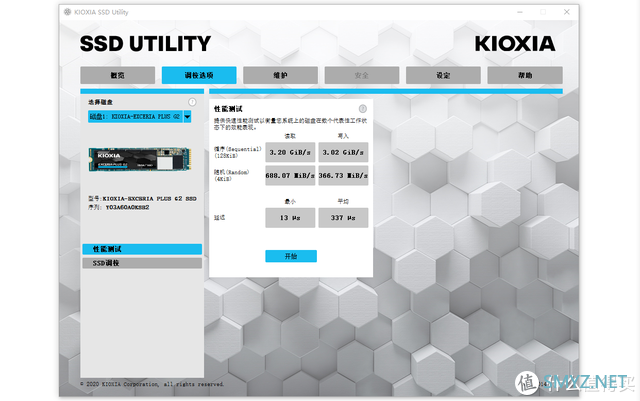Screen dimensions: 640x401
Task: Click the copyright notice 2020 KIOXIA Corporation
Action: pos(152,384)
